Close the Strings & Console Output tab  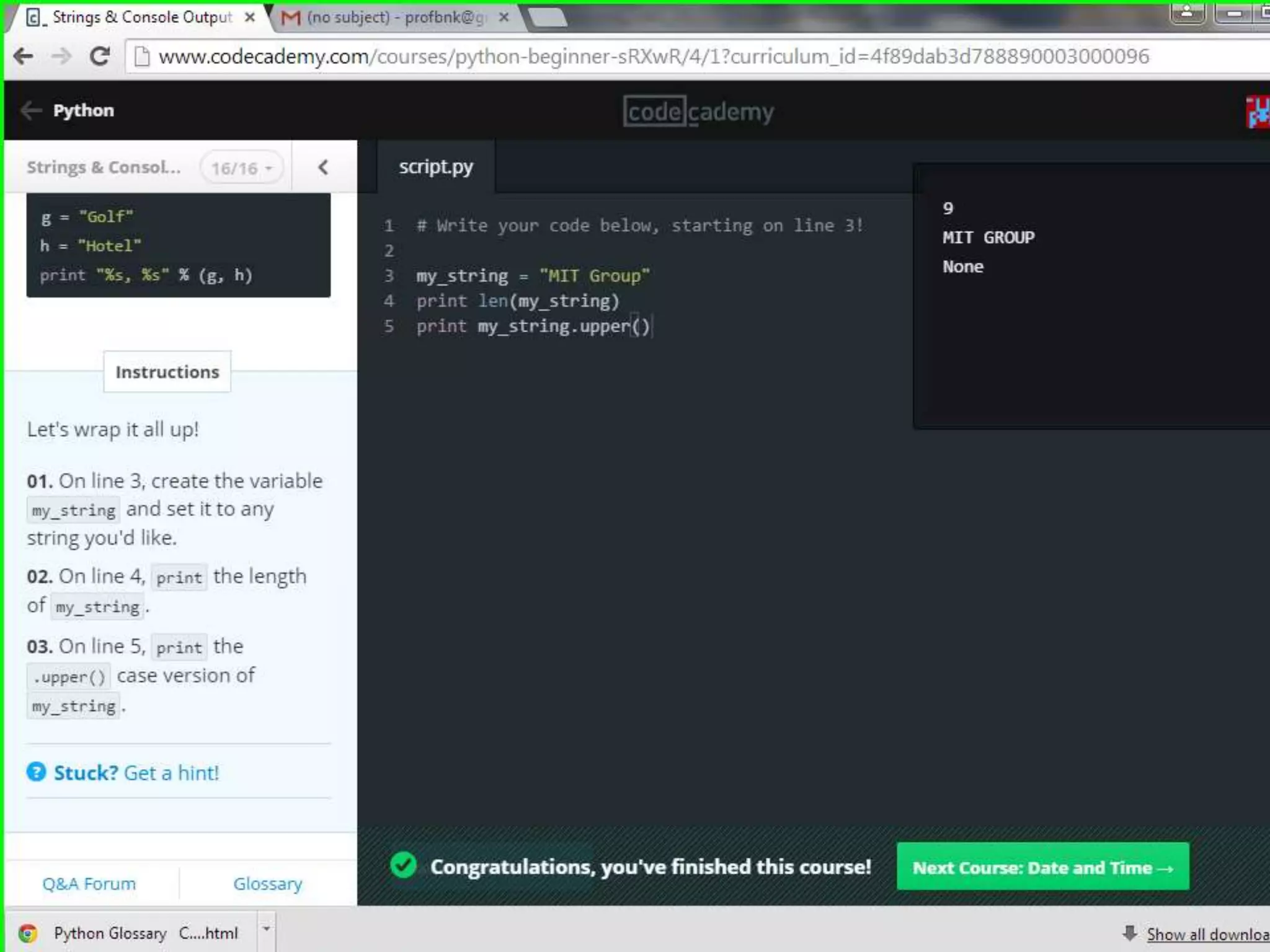pyautogui.click(x=250, y=17)
